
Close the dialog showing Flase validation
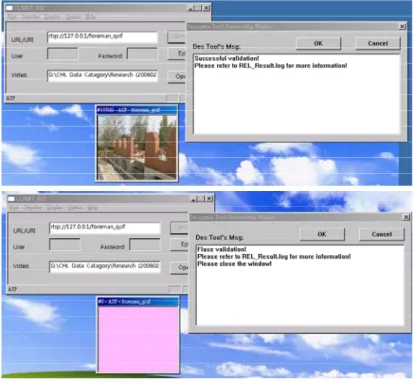click(x=406, y=217)
